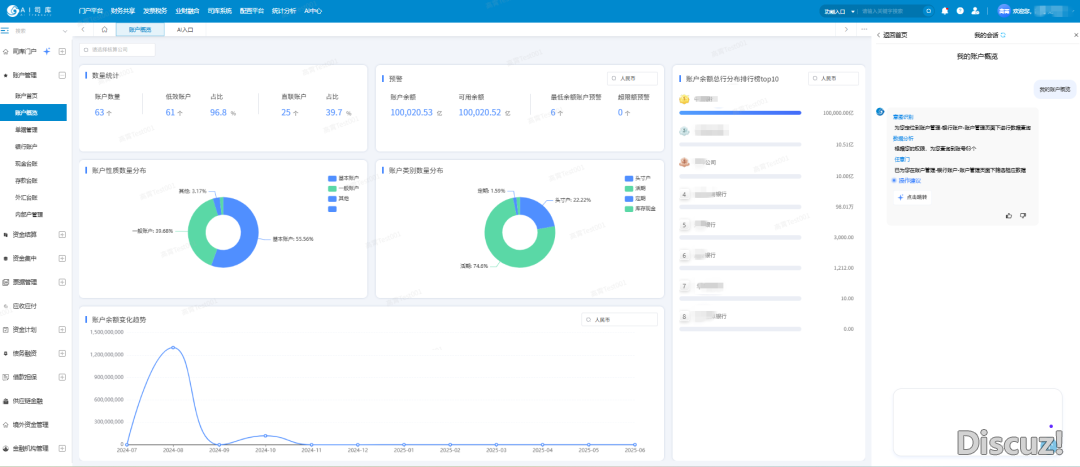Click the sidebar collapse menu icon
1080x467 pixels.
[5, 31]
